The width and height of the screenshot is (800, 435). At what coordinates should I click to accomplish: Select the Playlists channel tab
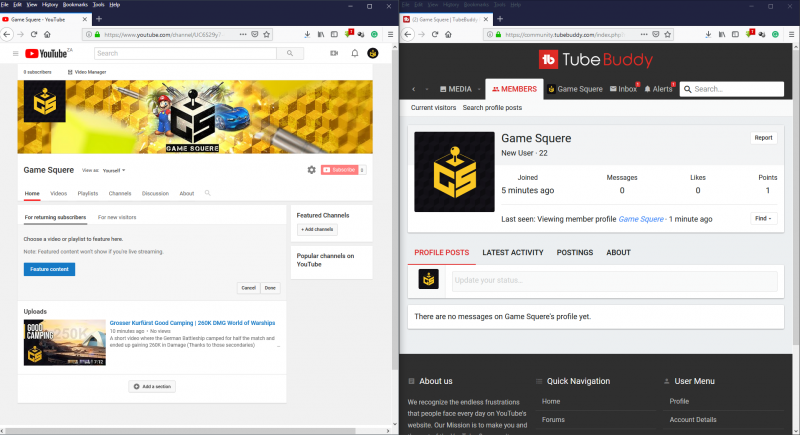point(88,193)
